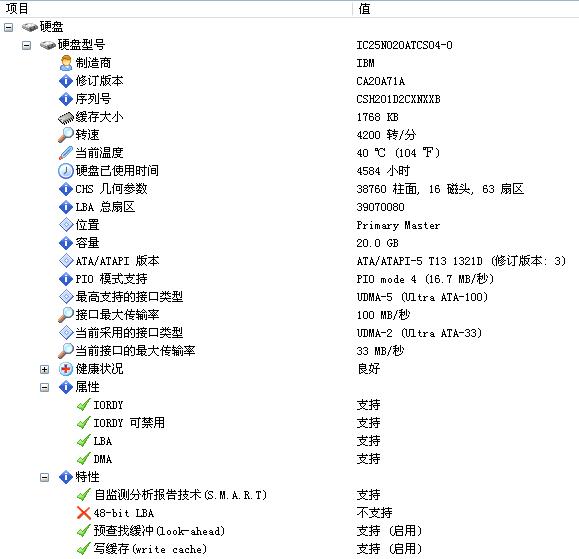The image size is (579, 559).
Task: Click the 健康状况 red cross icon
Action: 66,369
